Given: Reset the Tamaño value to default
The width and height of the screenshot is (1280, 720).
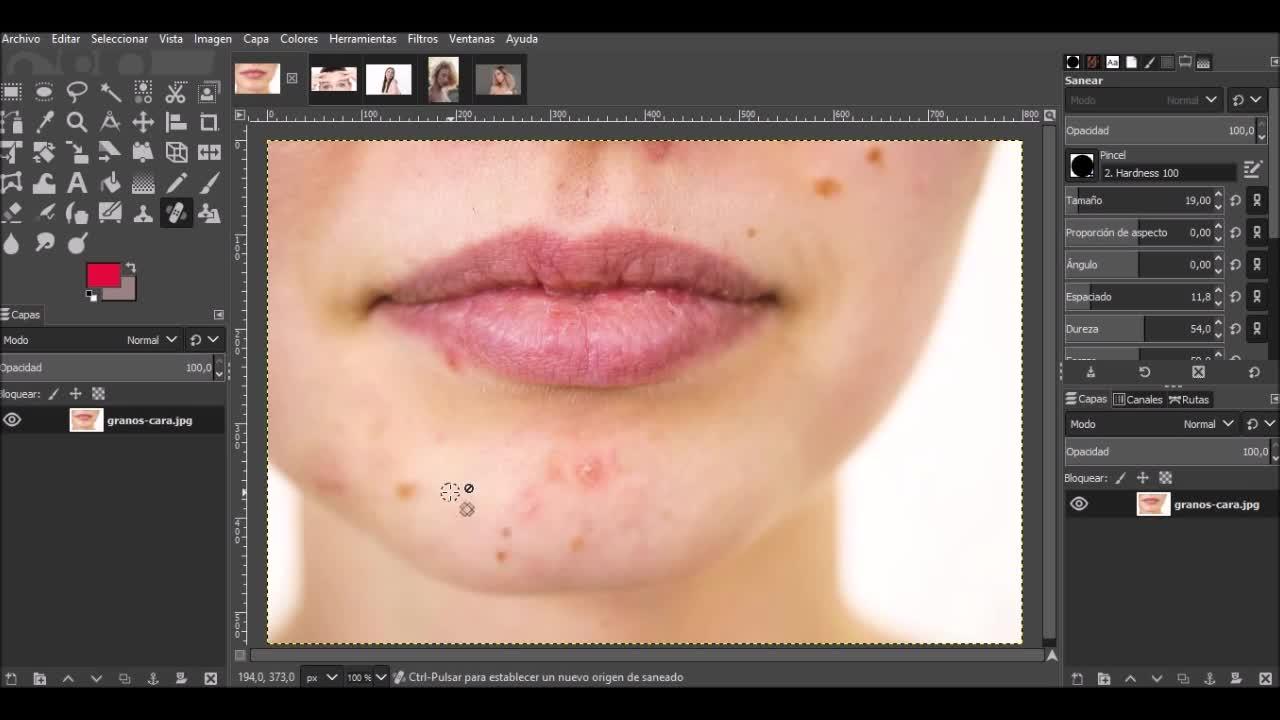Looking at the screenshot, I should click(1236, 201).
